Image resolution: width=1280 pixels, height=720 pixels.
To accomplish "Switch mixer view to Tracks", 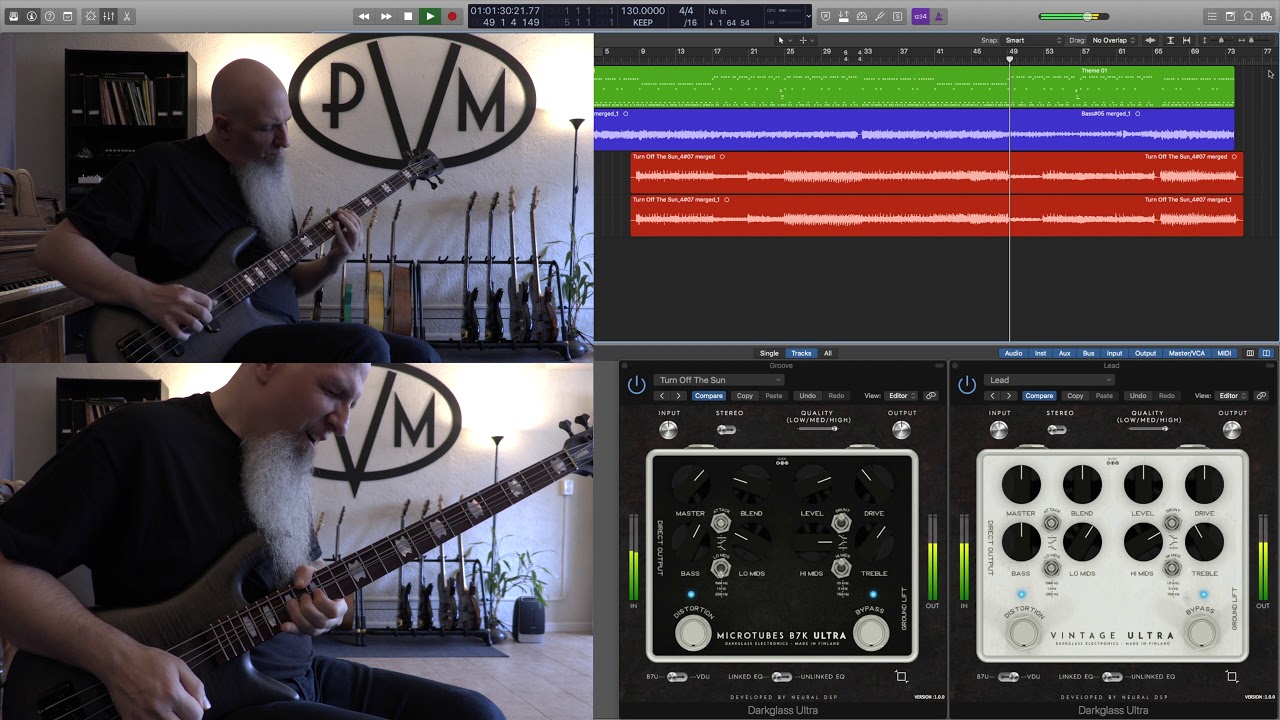I will [801, 353].
